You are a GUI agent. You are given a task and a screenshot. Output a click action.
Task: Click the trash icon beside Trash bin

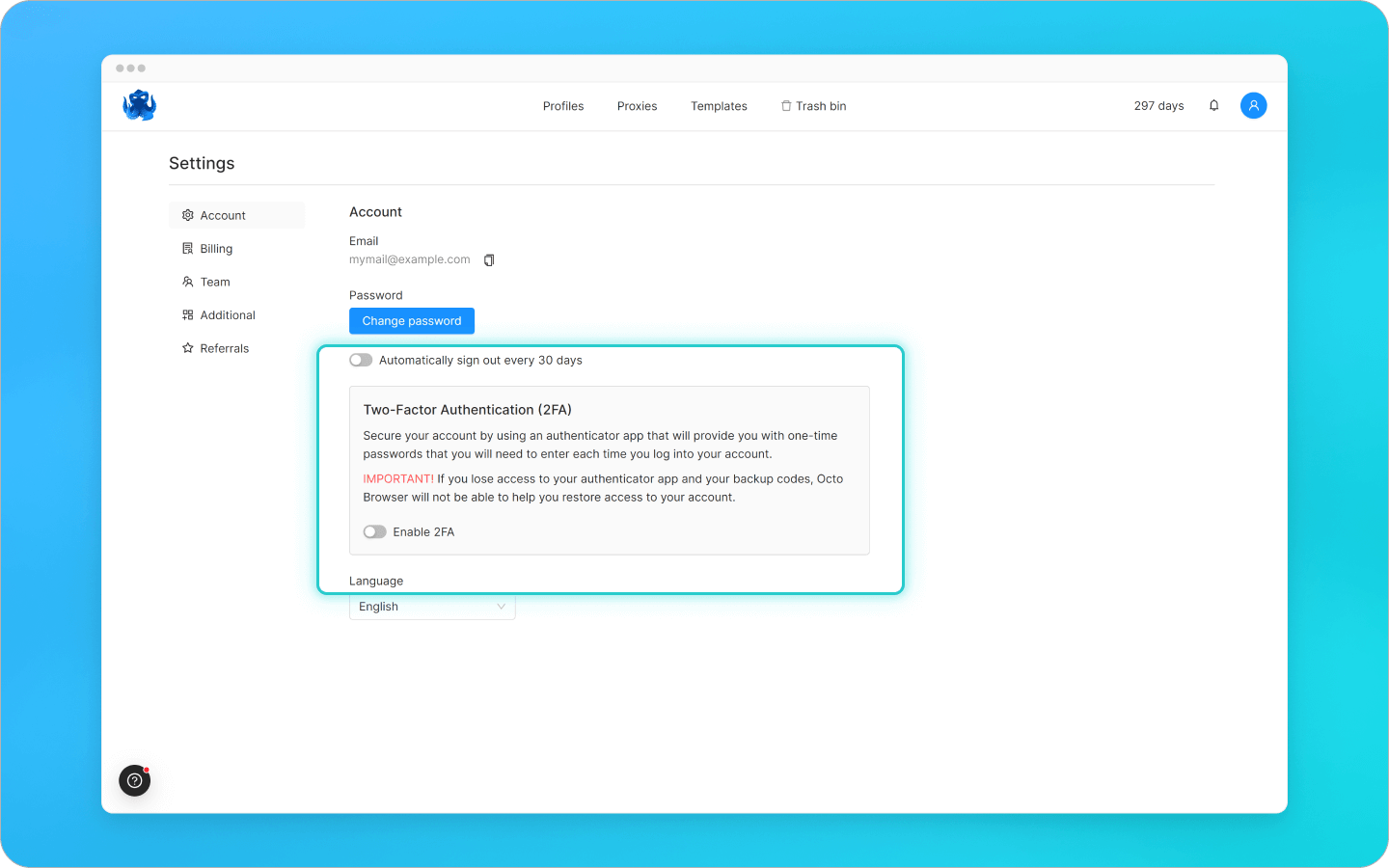(x=785, y=106)
